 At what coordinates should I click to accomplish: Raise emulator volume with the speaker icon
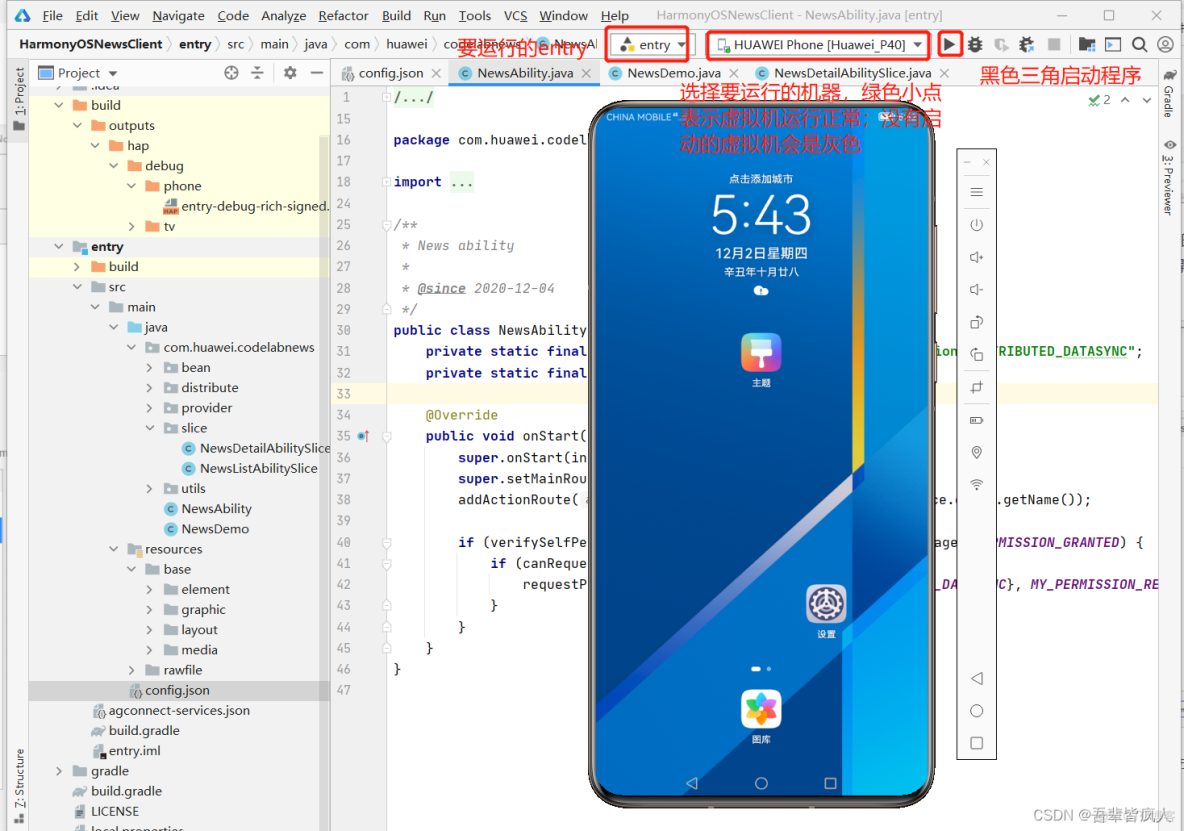(x=976, y=257)
